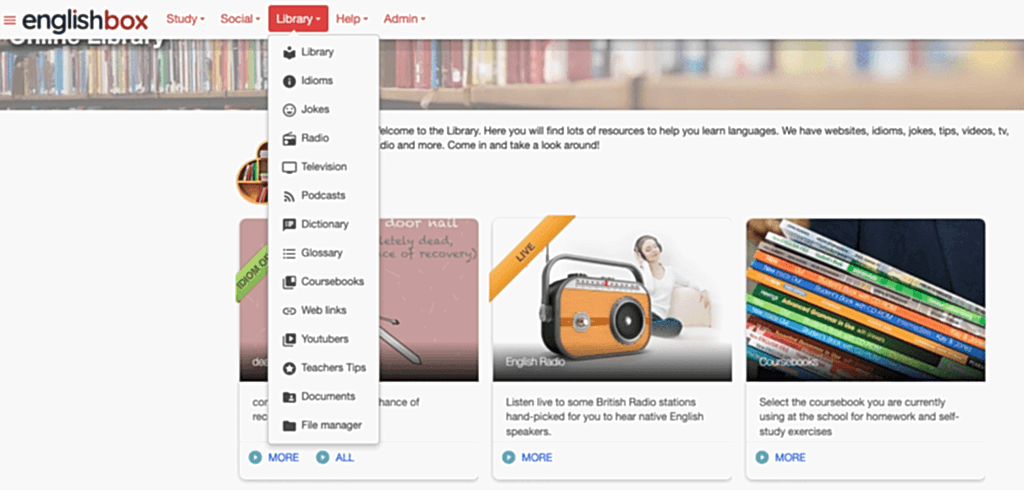The width and height of the screenshot is (1024, 490).
Task: Expand the Social dropdown menu
Action: click(x=240, y=19)
